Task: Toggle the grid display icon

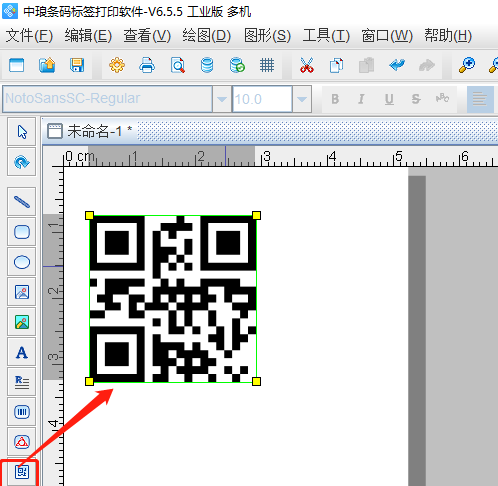Action: click(267, 65)
